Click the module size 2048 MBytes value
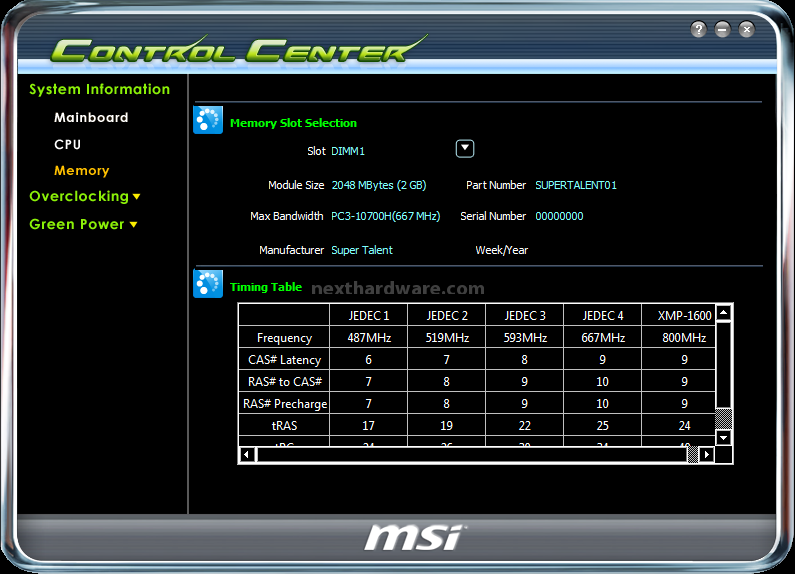This screenshot has width=795, height=574. [379, 185]
